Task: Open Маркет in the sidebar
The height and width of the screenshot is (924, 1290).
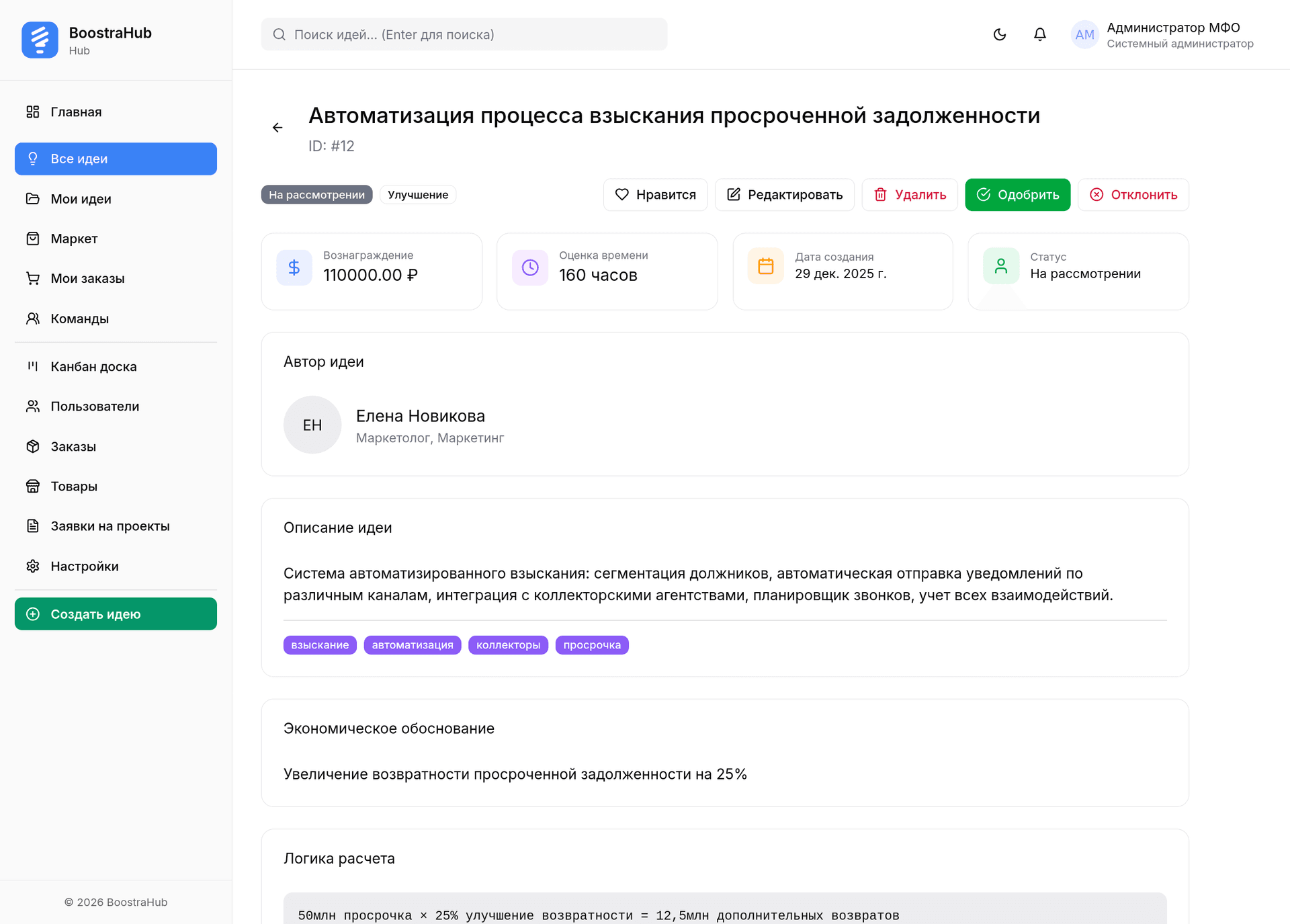Action: coord(73,239)
